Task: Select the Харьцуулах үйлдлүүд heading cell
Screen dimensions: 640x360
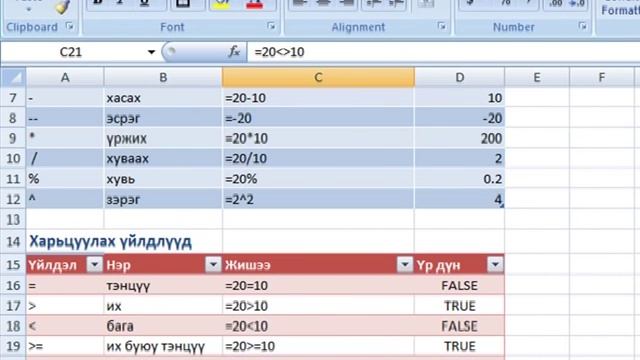Action: pos(110,242)
